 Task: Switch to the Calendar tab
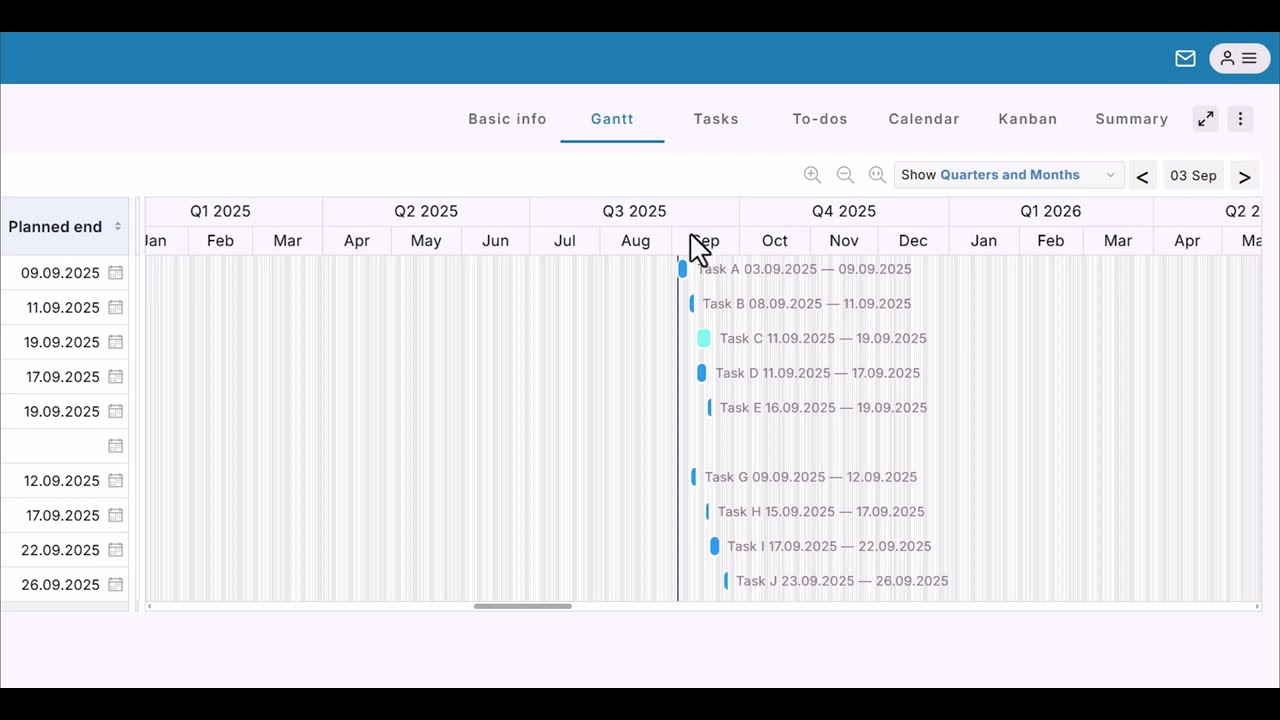tap(924, 119)
